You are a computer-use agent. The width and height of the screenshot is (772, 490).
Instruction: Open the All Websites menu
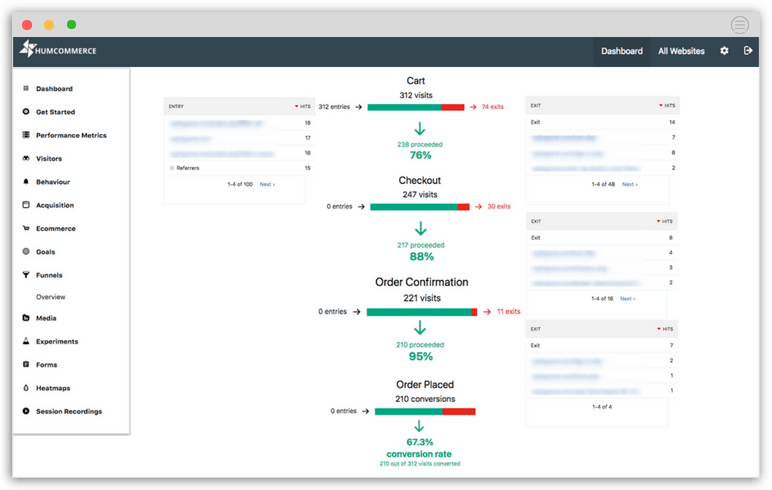(x=681, y=51)
